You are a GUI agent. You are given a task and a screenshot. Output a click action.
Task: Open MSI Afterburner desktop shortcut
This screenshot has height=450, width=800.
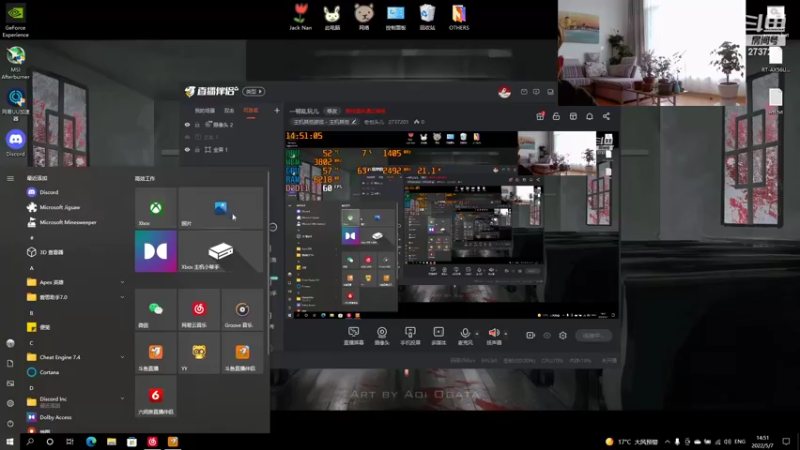pyautogui.click(x=15, y=63)
